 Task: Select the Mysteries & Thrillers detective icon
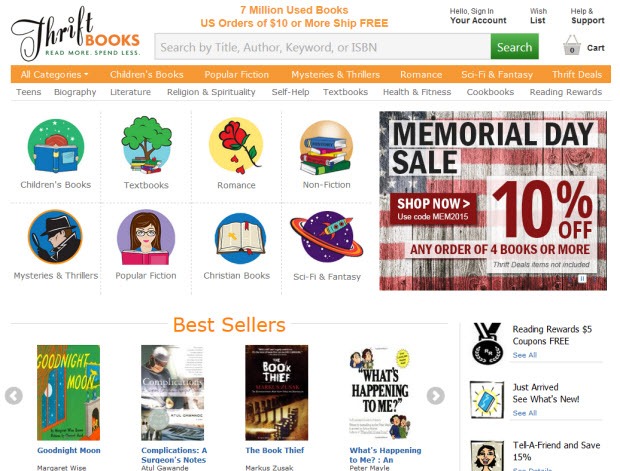55,237
